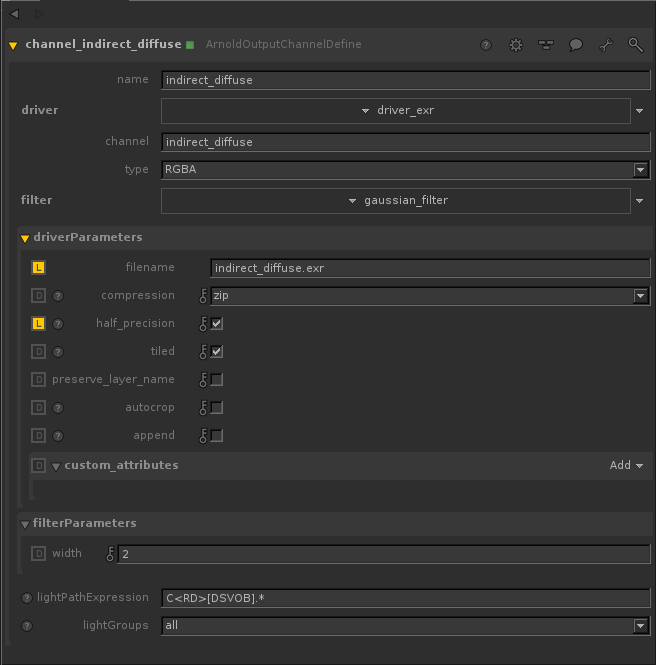Screen dimensions: 656x665
Task: Click the yellow L icon beside filename
Action: click(39, 268)
